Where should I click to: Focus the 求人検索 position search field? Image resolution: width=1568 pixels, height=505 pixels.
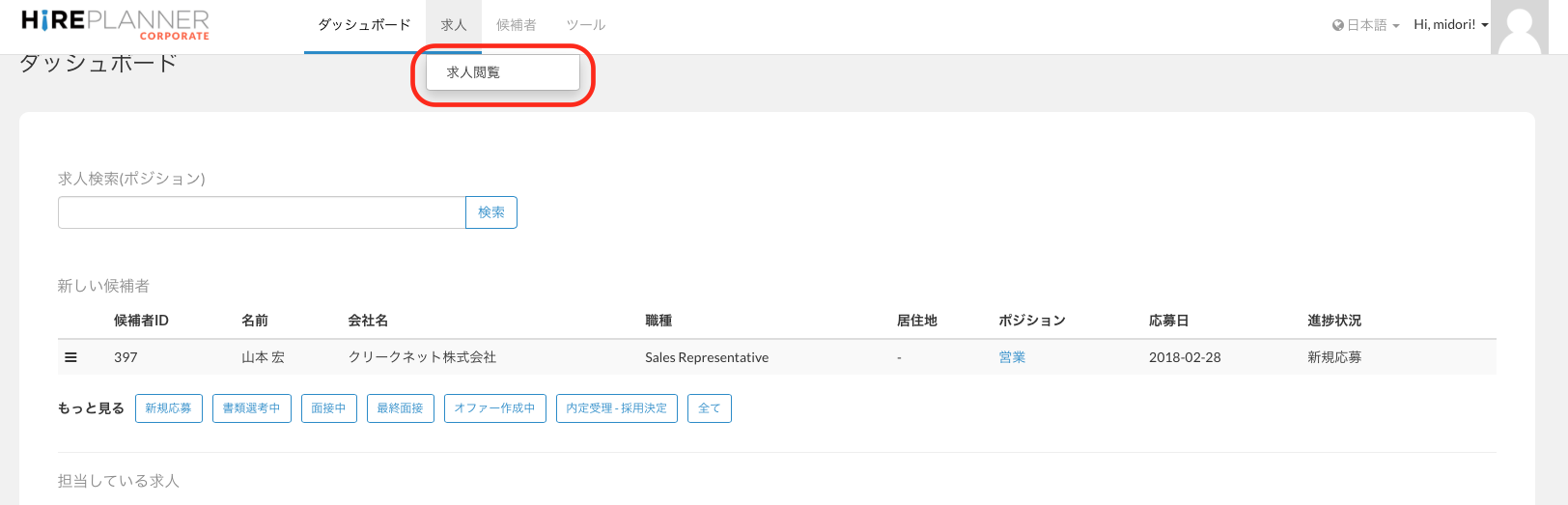(x=262, y=212)
